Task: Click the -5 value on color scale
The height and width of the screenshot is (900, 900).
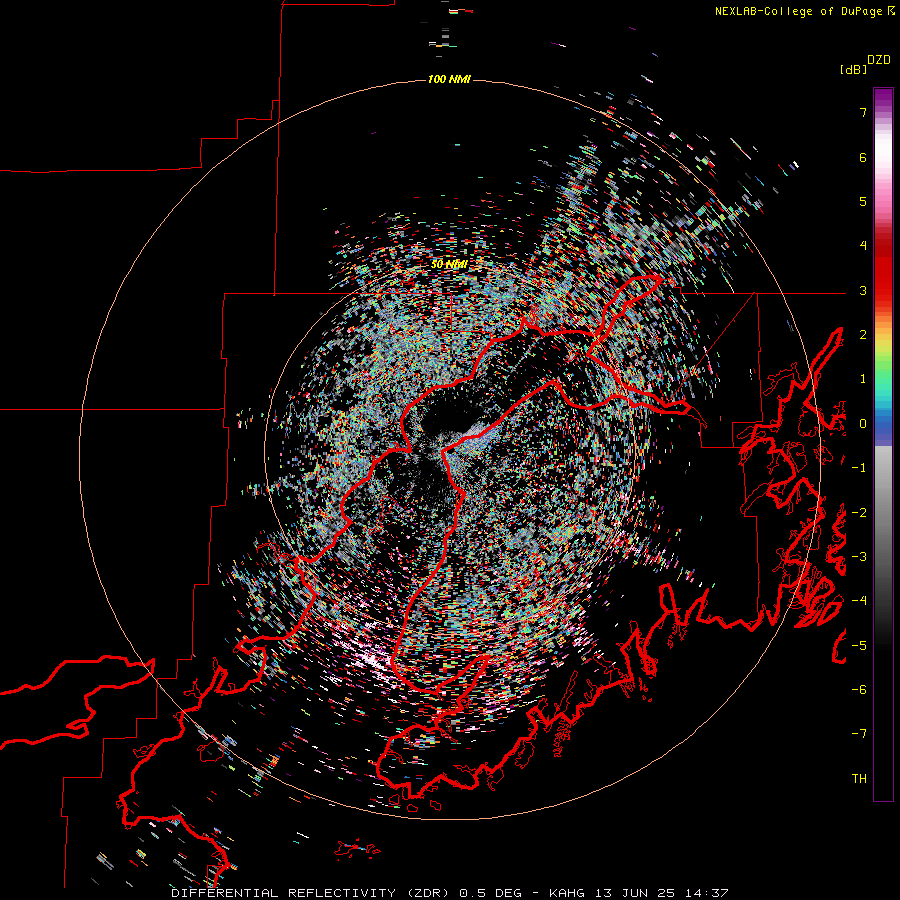Action: pyautogui.click(x=859, y=646)
